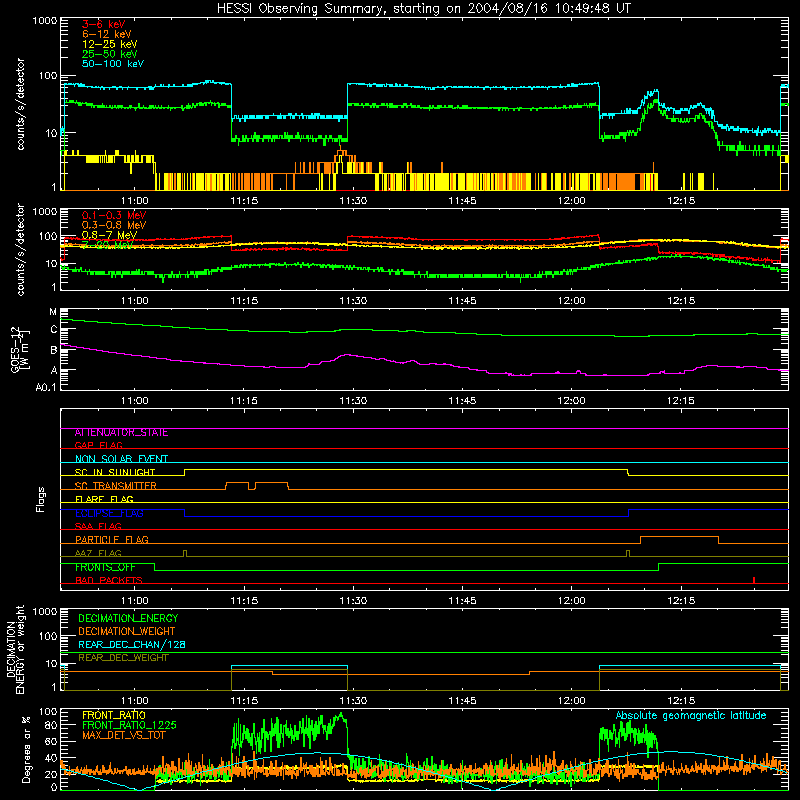
Task: Click the MAX_DET_VS_TOT legend label
Action: (x=123, y=735)
